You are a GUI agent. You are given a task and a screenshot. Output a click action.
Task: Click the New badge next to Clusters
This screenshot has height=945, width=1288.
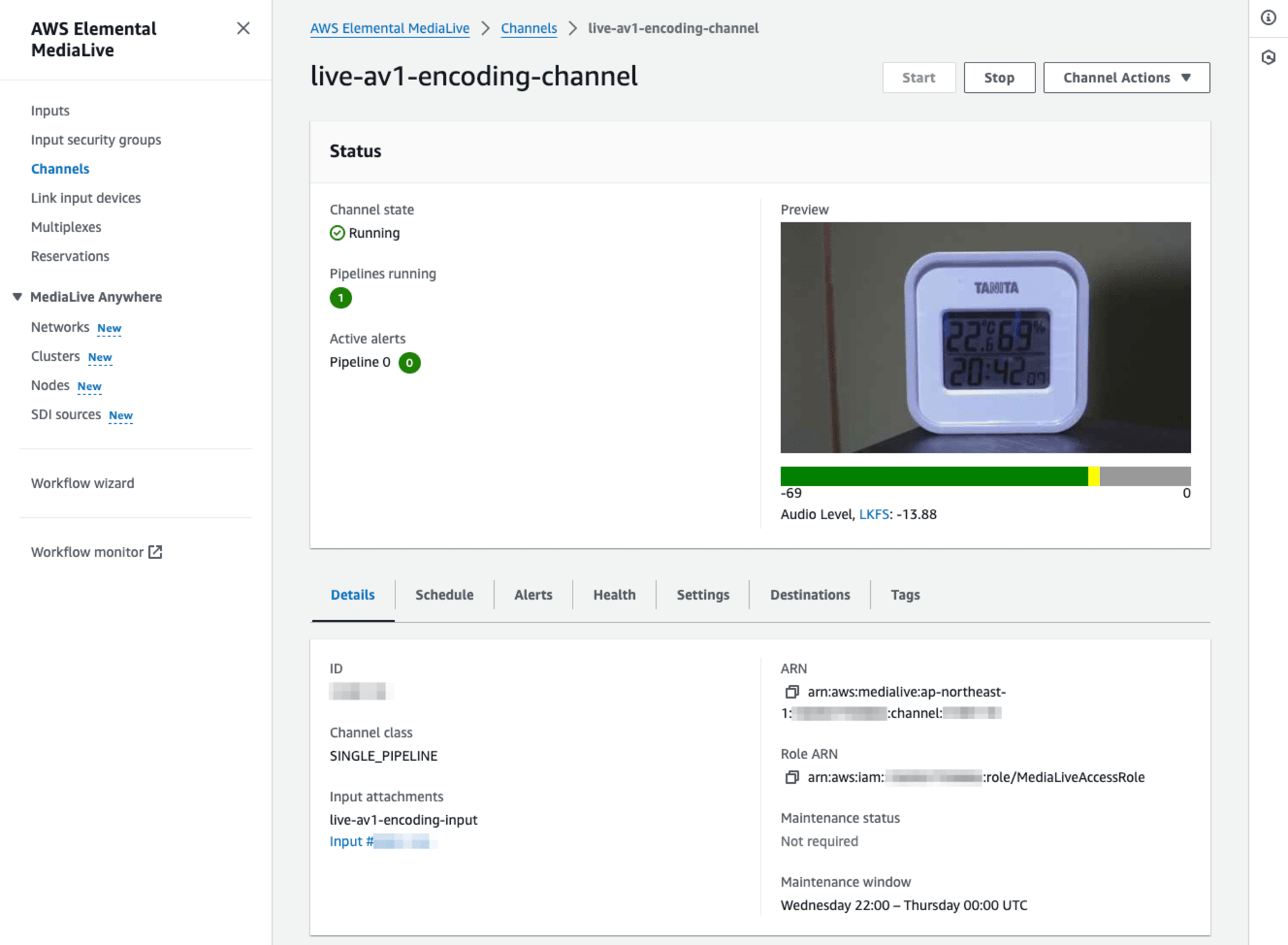click(x=100, y=357)
